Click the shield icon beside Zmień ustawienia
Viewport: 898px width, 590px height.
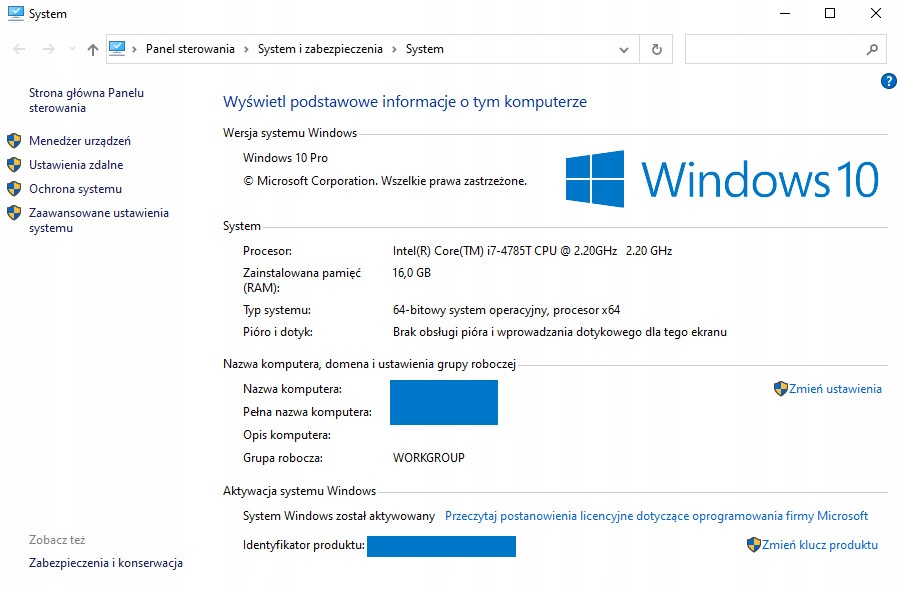(x=781, y=389)
